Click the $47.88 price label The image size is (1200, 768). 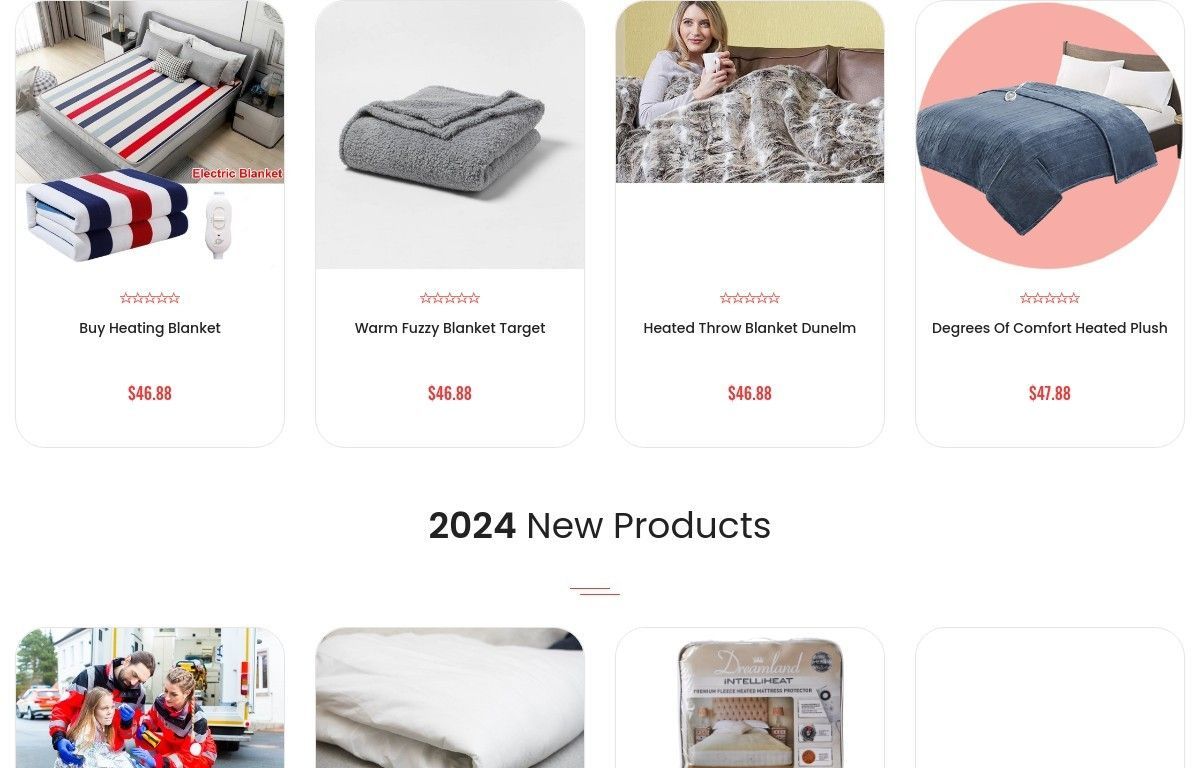click(1050, 393)
